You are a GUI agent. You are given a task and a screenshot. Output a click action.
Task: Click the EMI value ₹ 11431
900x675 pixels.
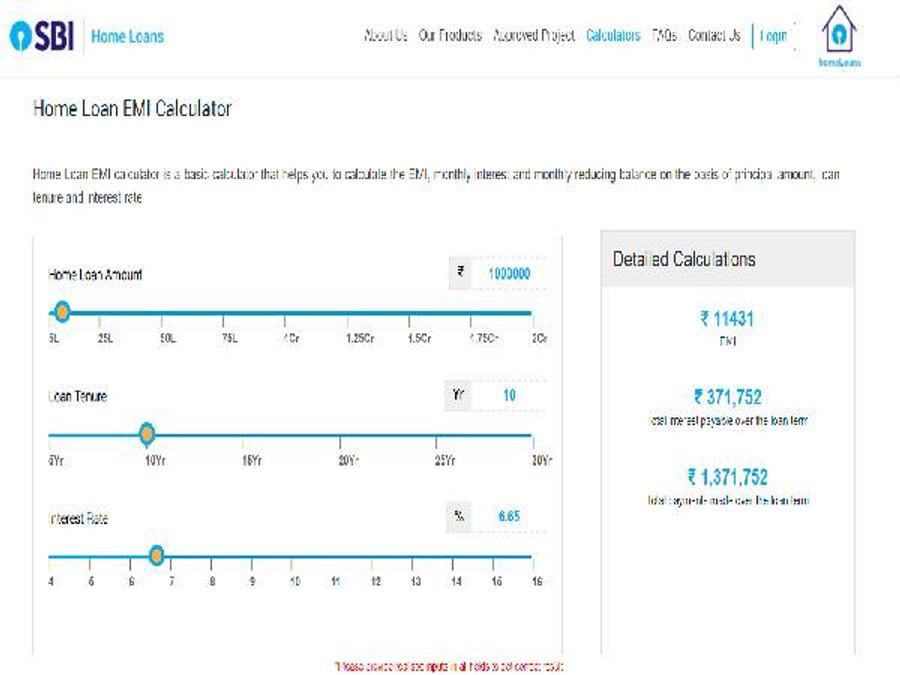coord(727,319)
